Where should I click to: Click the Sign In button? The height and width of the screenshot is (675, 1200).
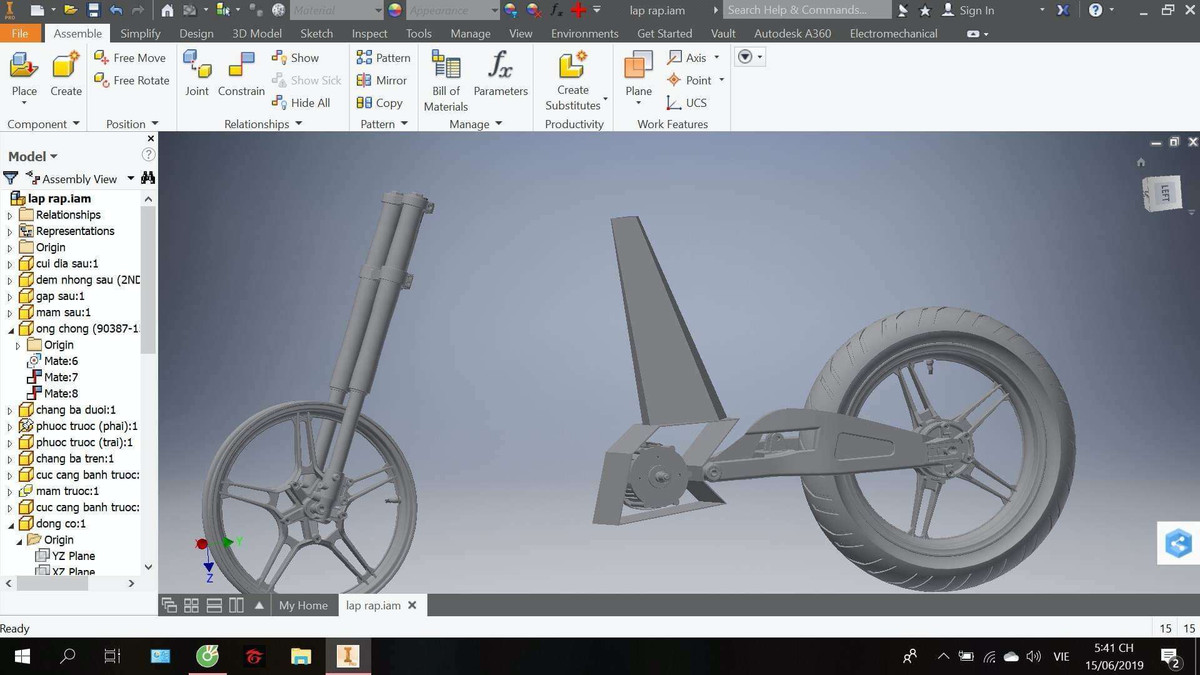tap(969, 10)
